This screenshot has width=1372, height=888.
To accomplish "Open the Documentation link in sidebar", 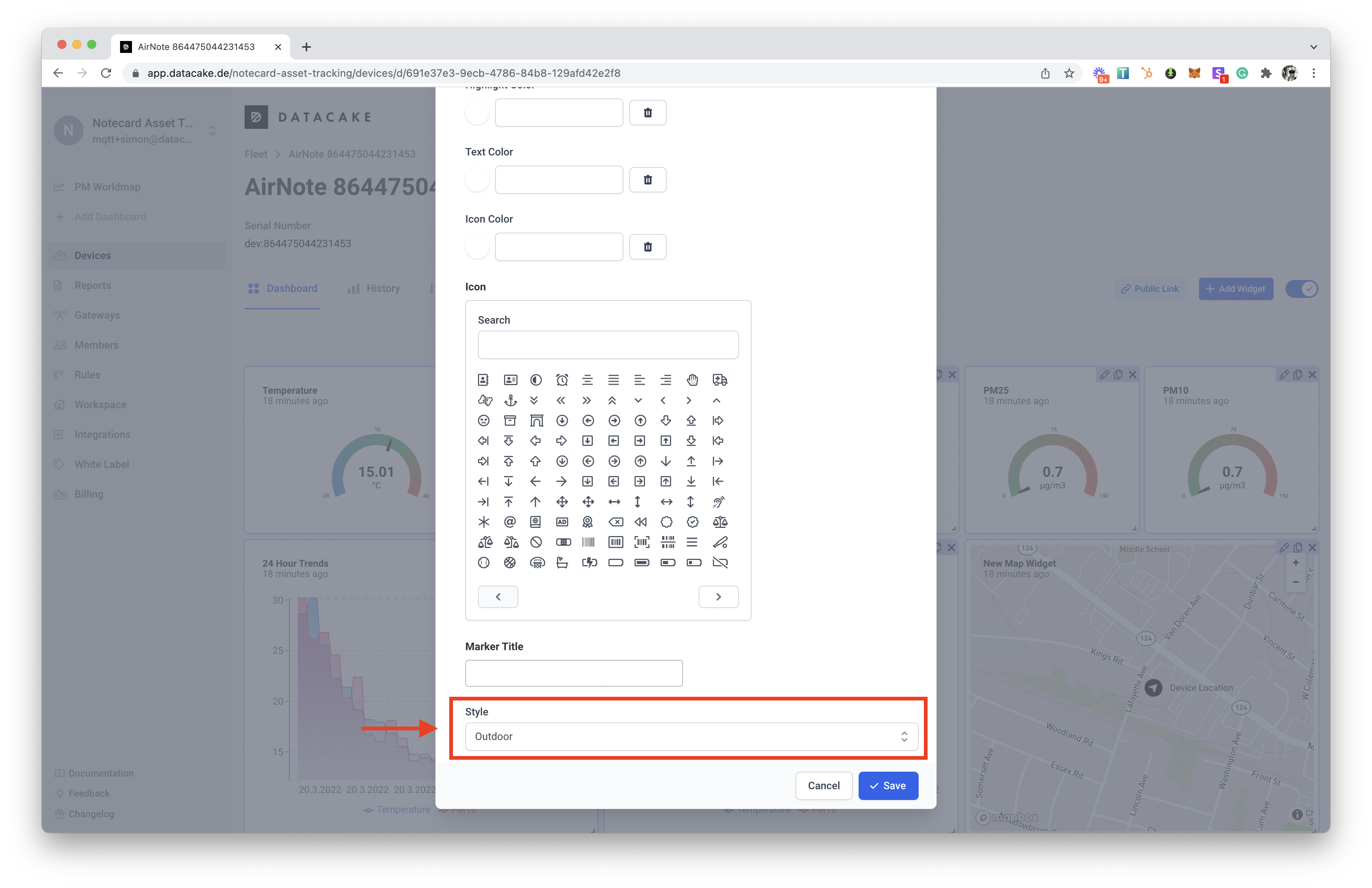I will click(x=94, y=773).
